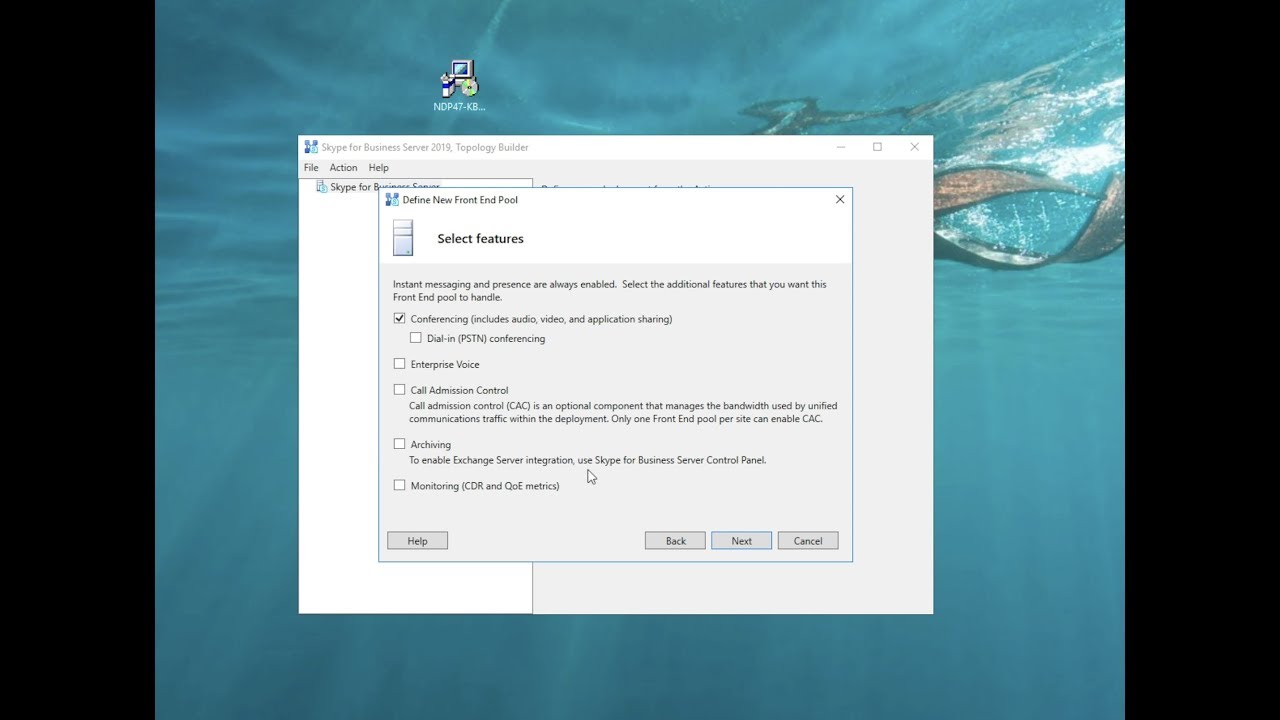Click the Define New Front End Pool dialog icon

click(392, 199)
